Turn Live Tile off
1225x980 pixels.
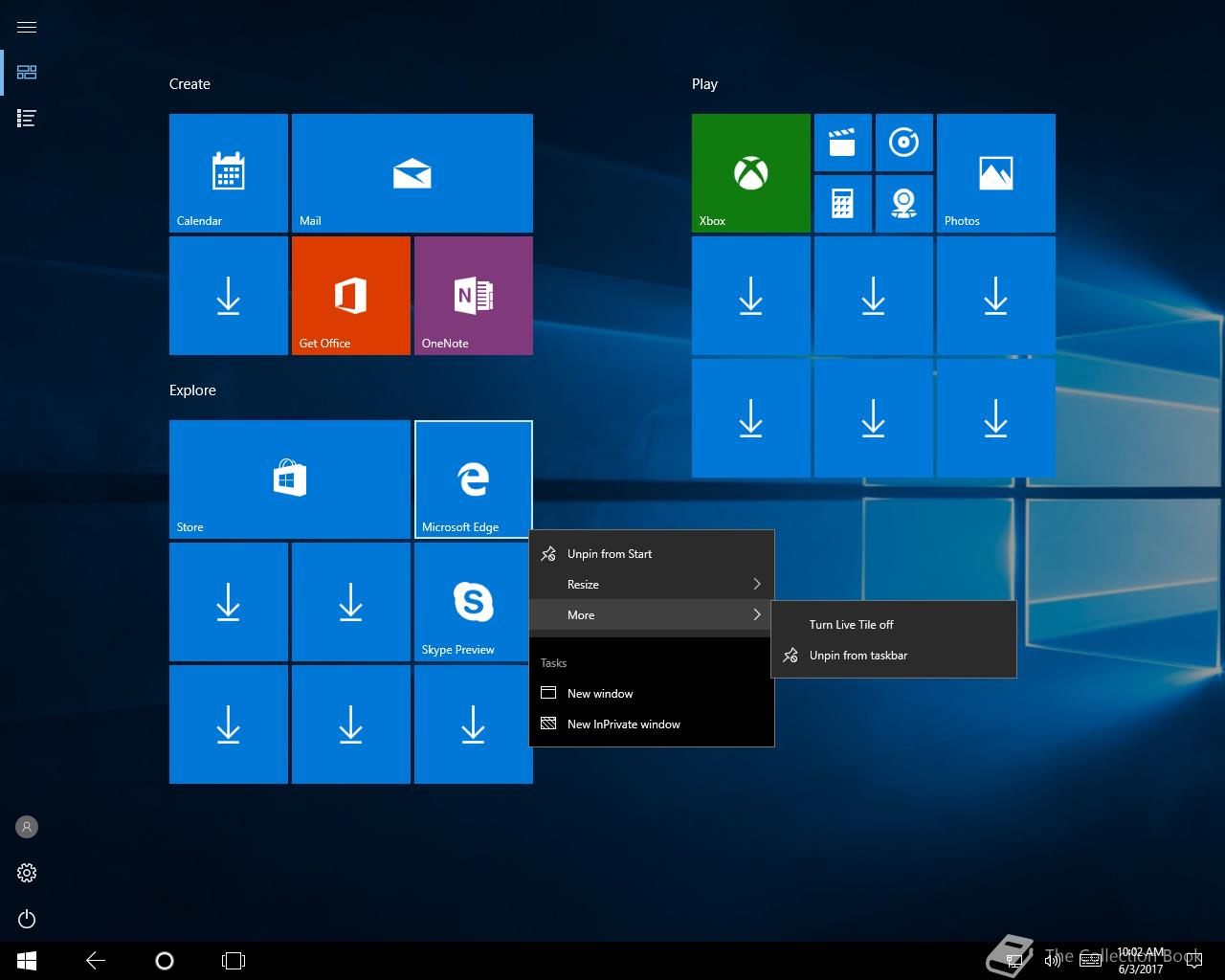point(894,625)
